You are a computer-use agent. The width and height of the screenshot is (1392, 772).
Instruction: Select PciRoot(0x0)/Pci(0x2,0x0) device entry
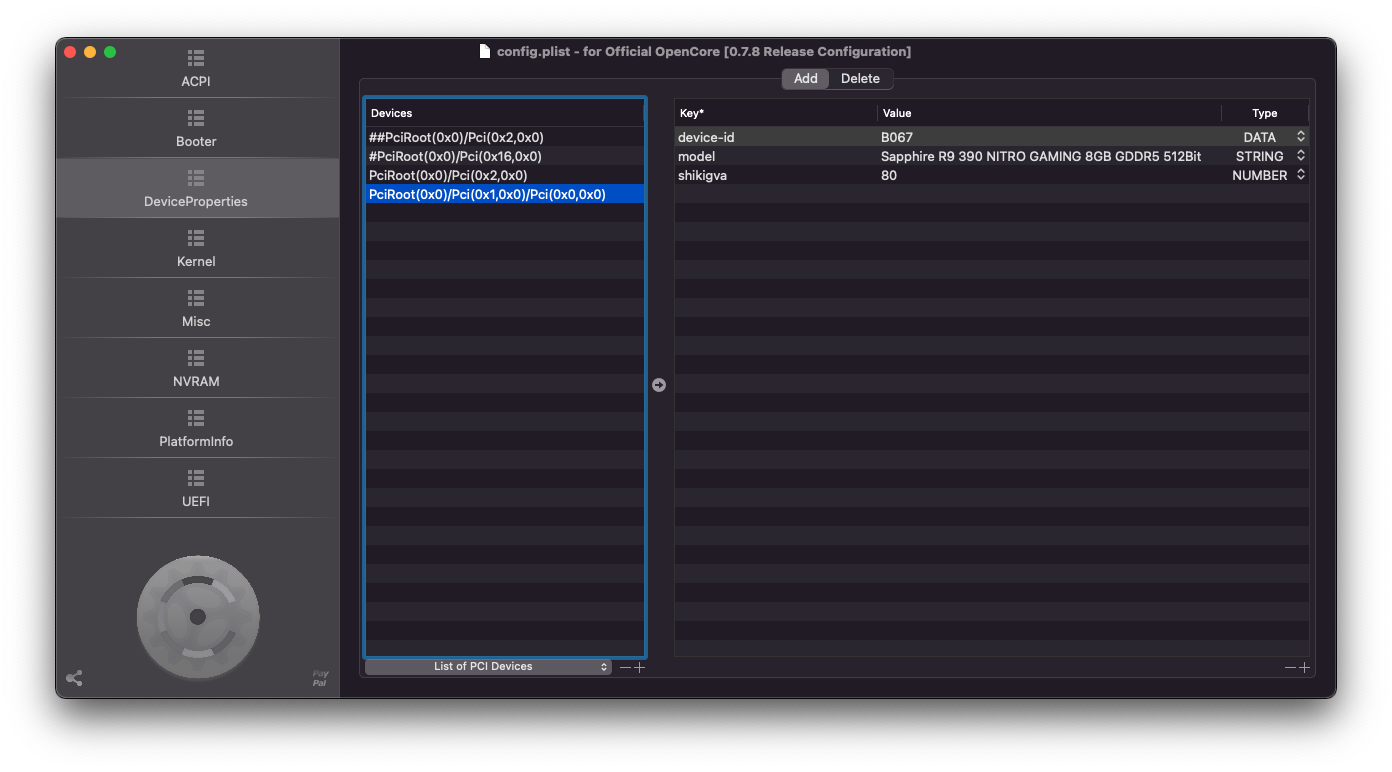[448, 175]
